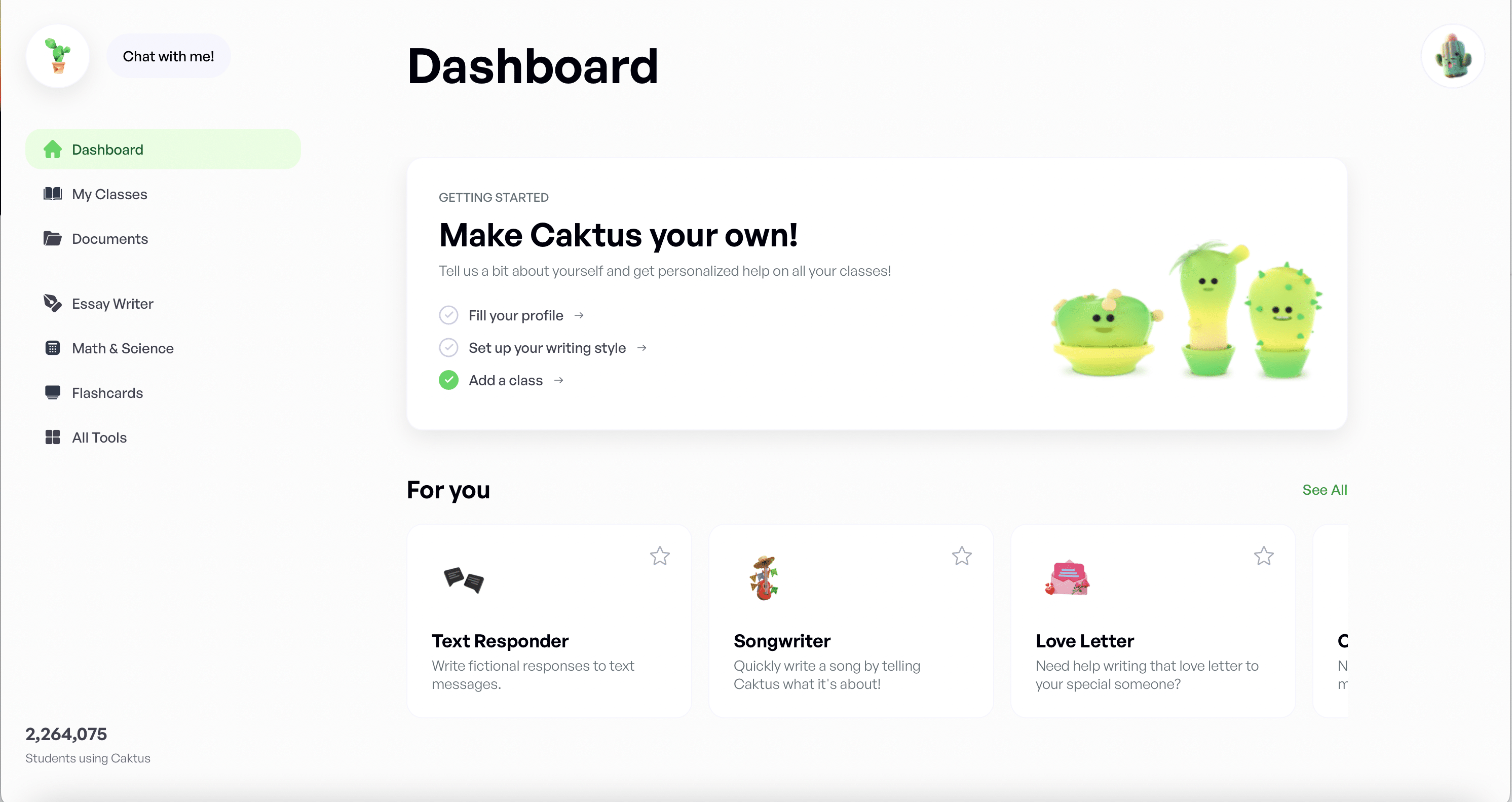Open All Tools grid icon

coord(51,437)
